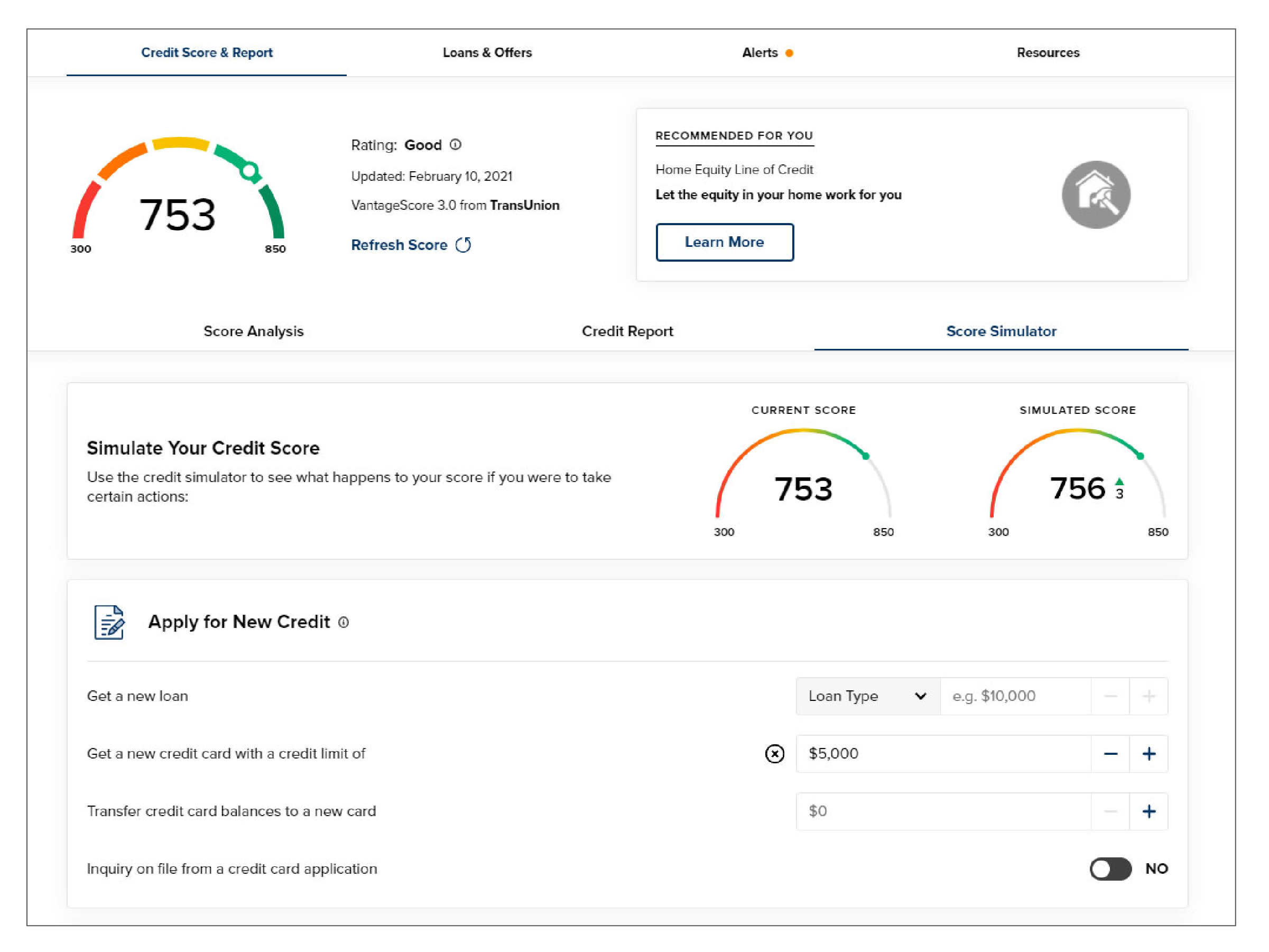Click the info icon beside Apply for New Credit
The height and width of the screenshot is (952, 1269).
point(344,623)
